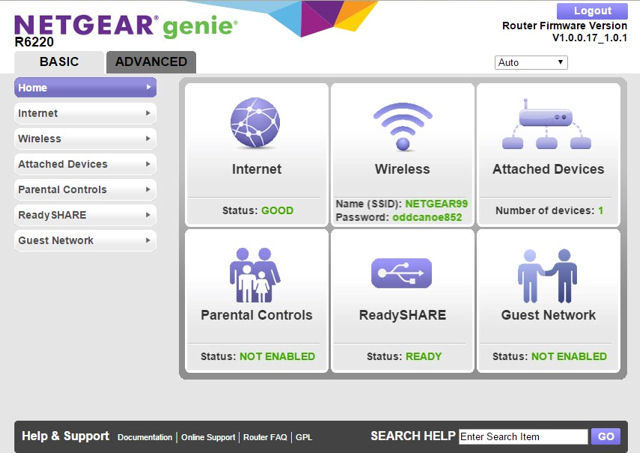
Task: Open the ReadySHARE USB icon
Action: click(x=402, y=273)
